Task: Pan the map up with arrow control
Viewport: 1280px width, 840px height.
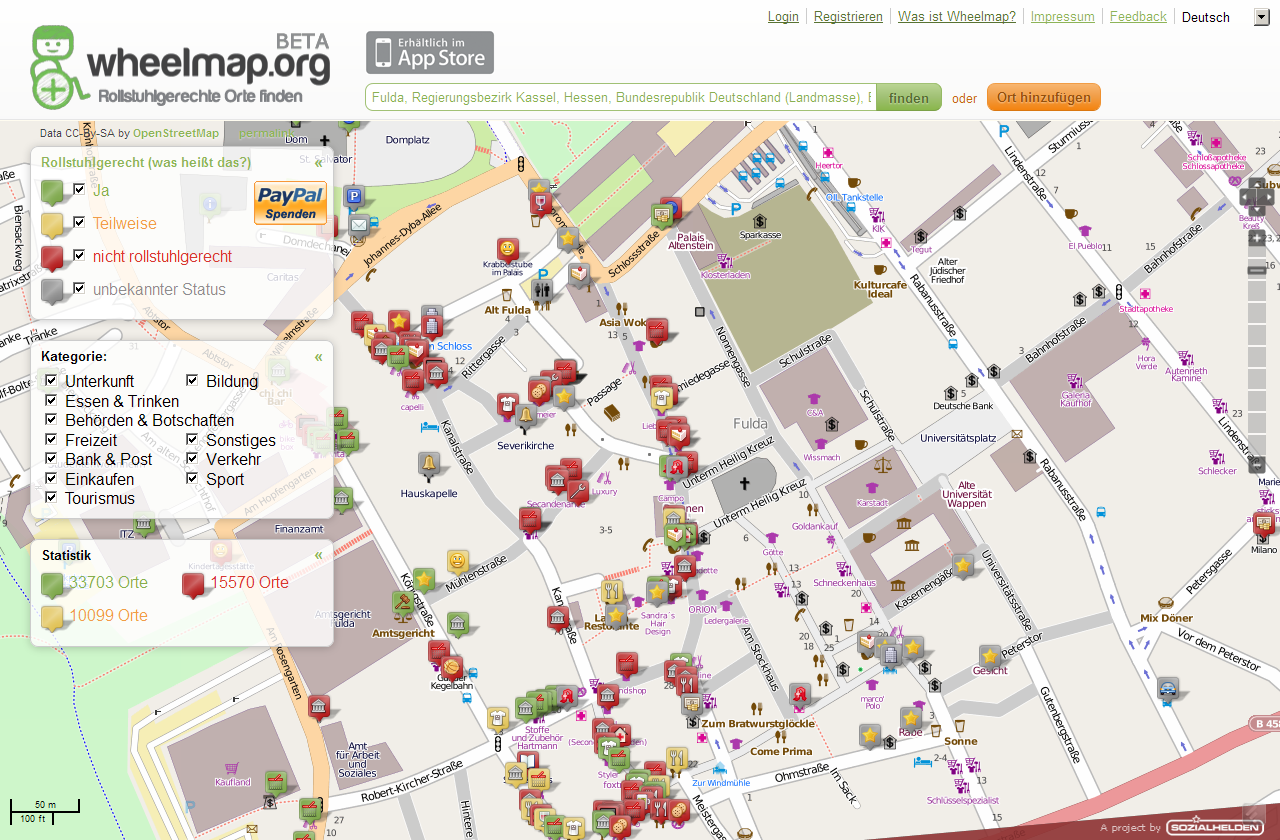Action: (1257, 184)
